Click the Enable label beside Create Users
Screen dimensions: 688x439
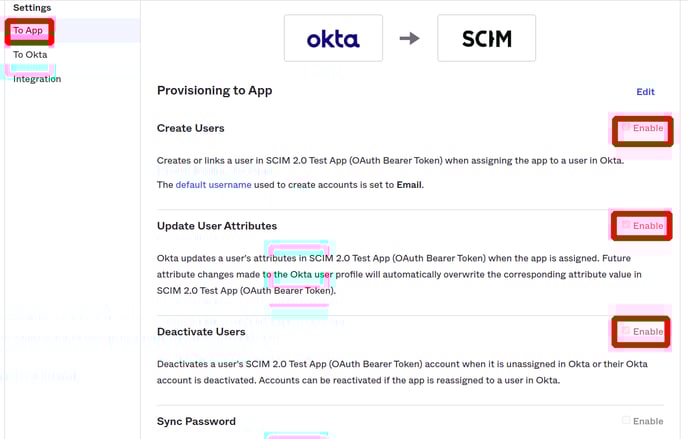[648, 128]
